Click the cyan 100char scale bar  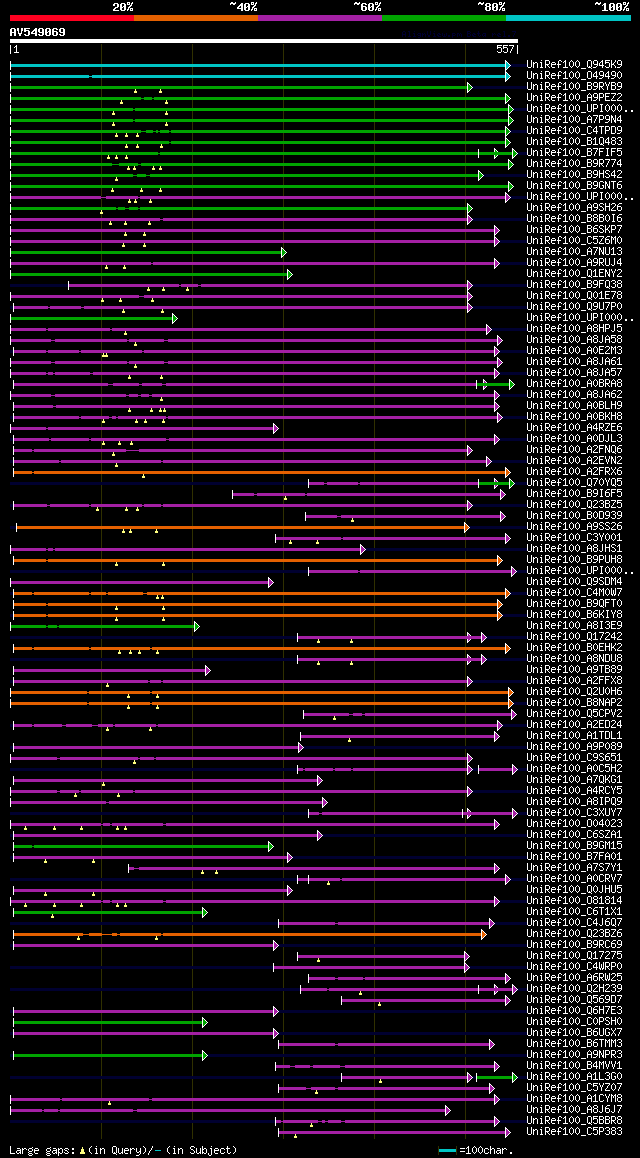click(447, 1151)
